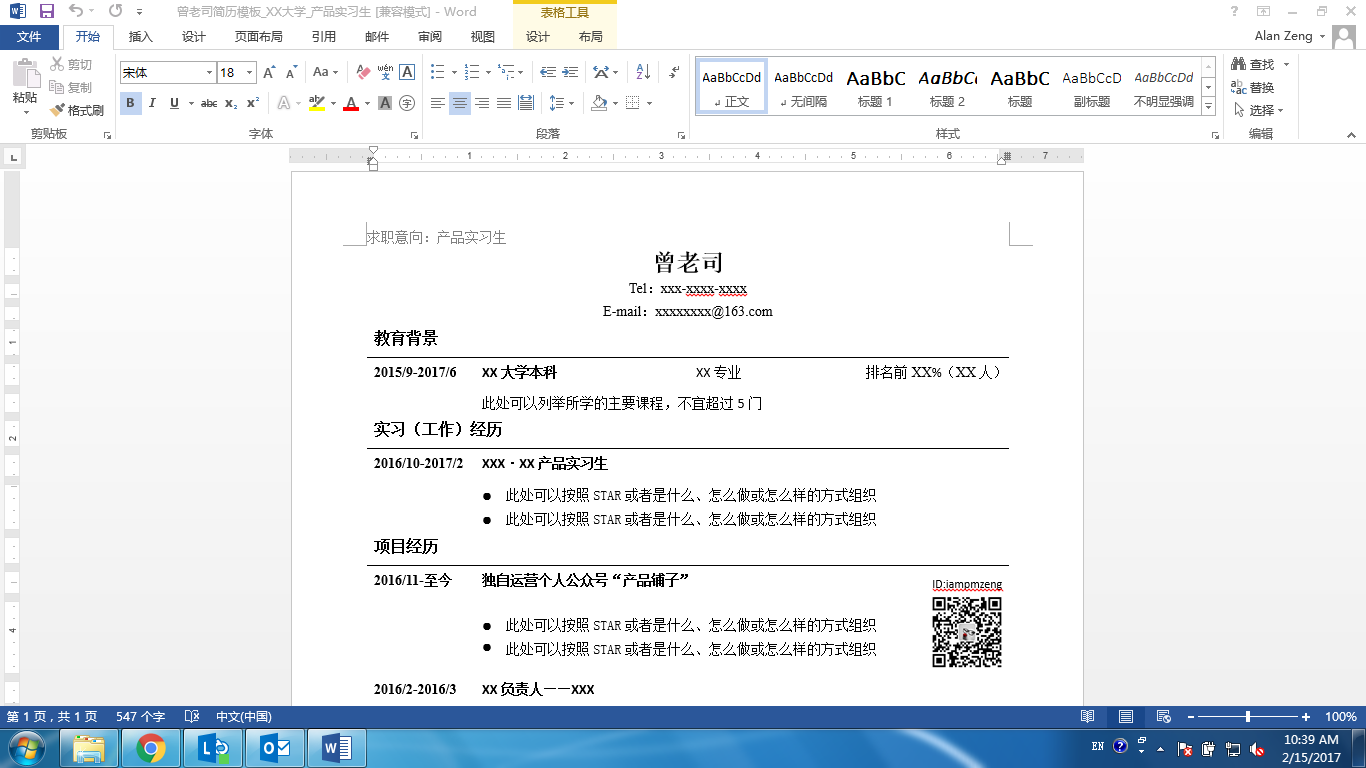Apply strikethrough formatting
The image size is (1366, 768).
point(208,103)
